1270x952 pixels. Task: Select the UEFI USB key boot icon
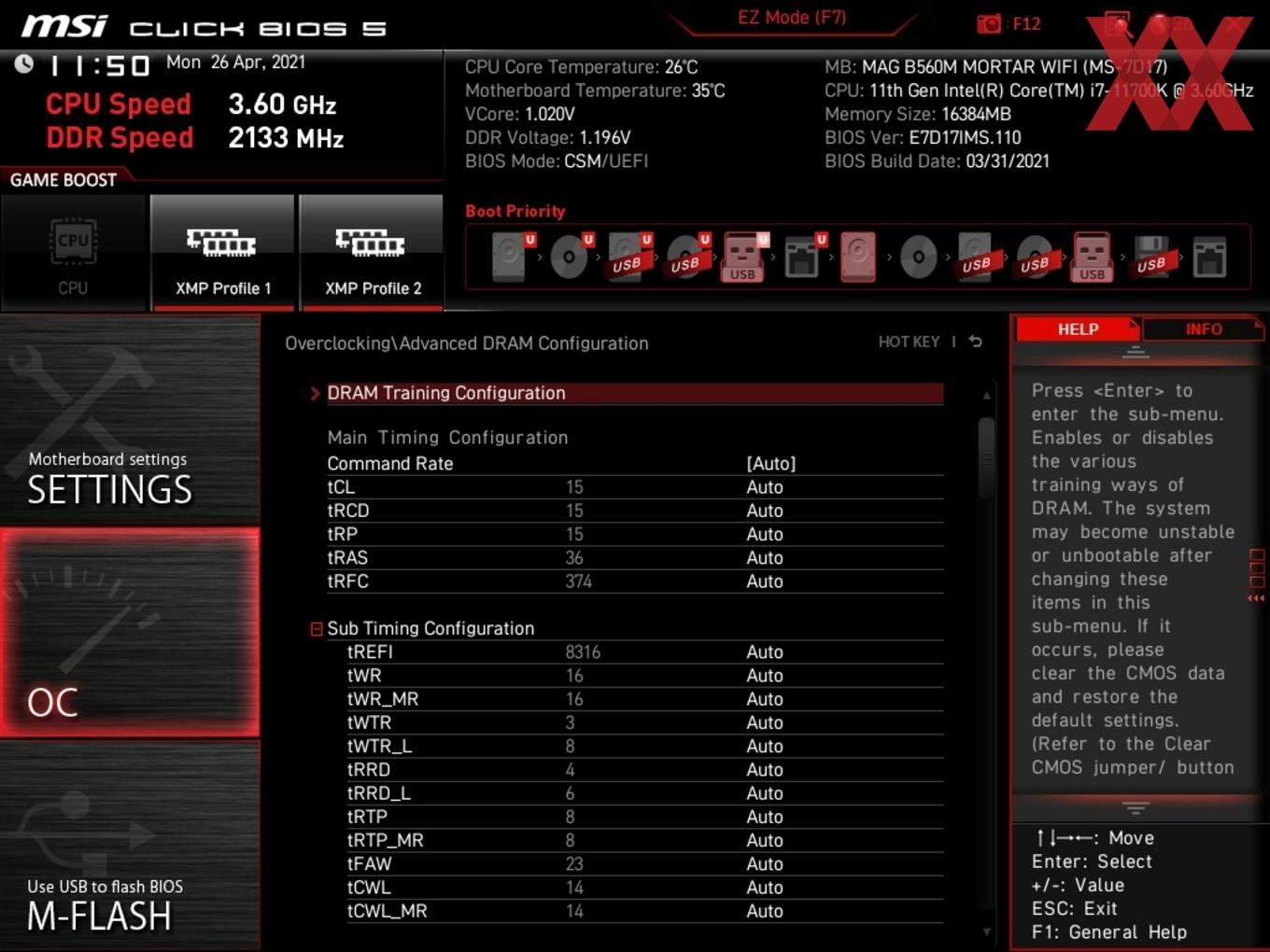[743, 257]
